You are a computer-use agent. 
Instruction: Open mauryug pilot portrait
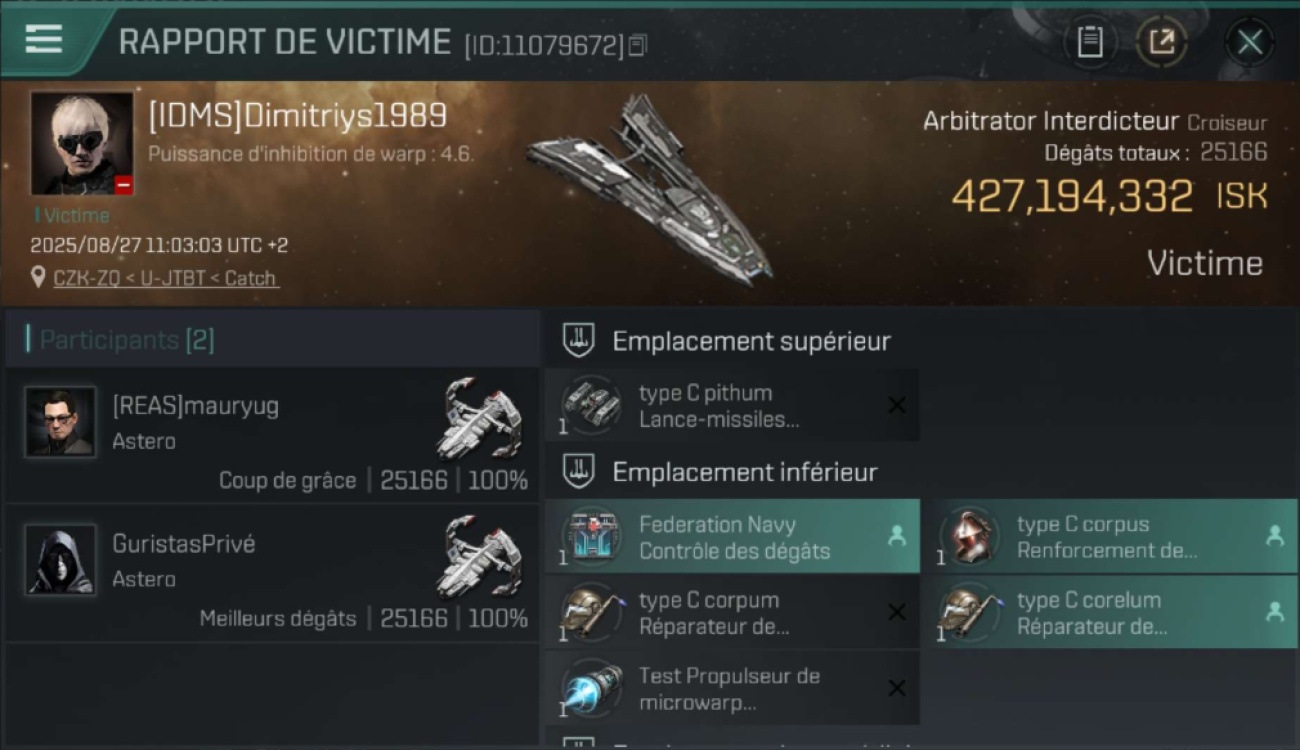click(x=61, y=422)
